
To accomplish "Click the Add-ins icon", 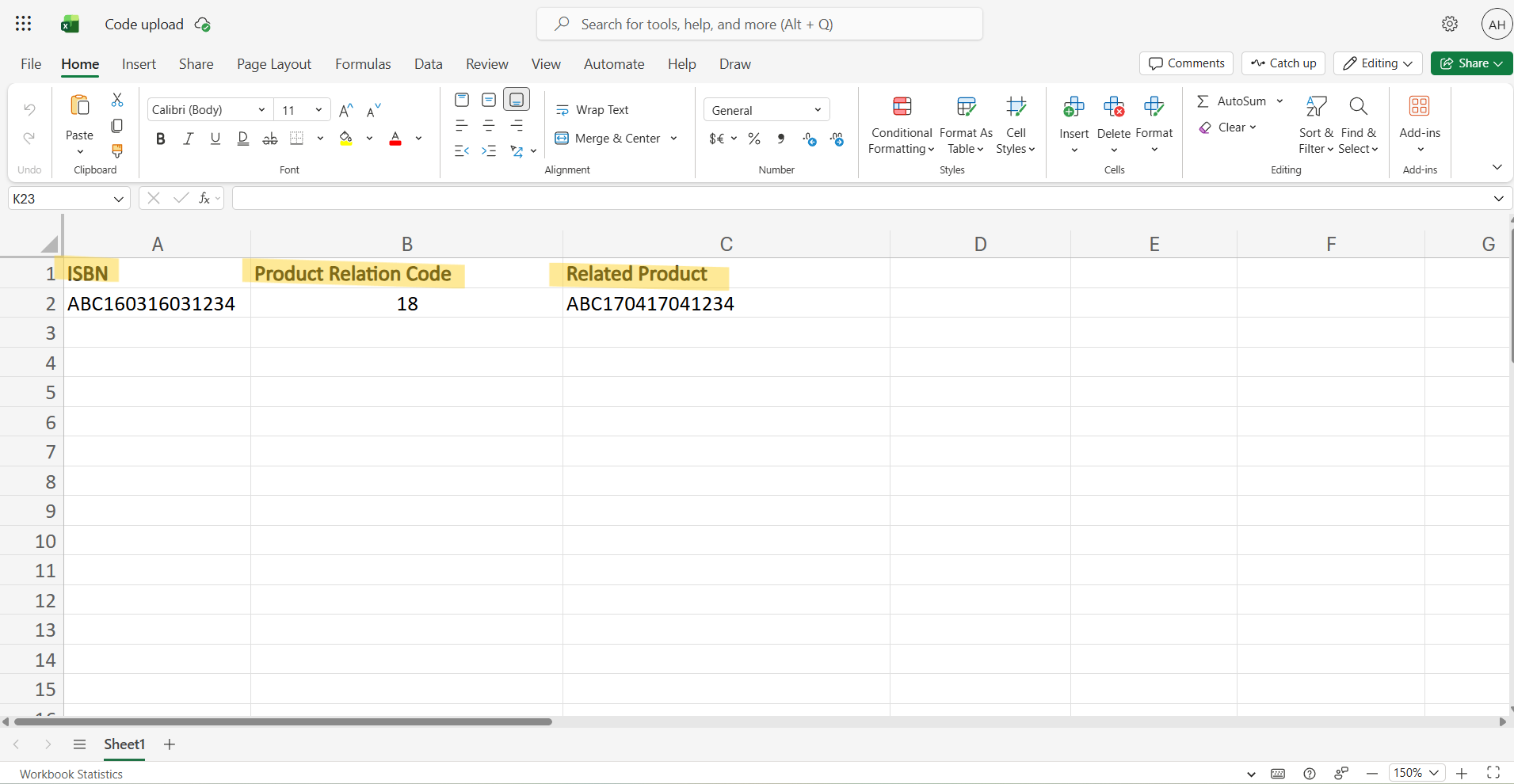I will pyautogui.click(x=1419, y=107).
